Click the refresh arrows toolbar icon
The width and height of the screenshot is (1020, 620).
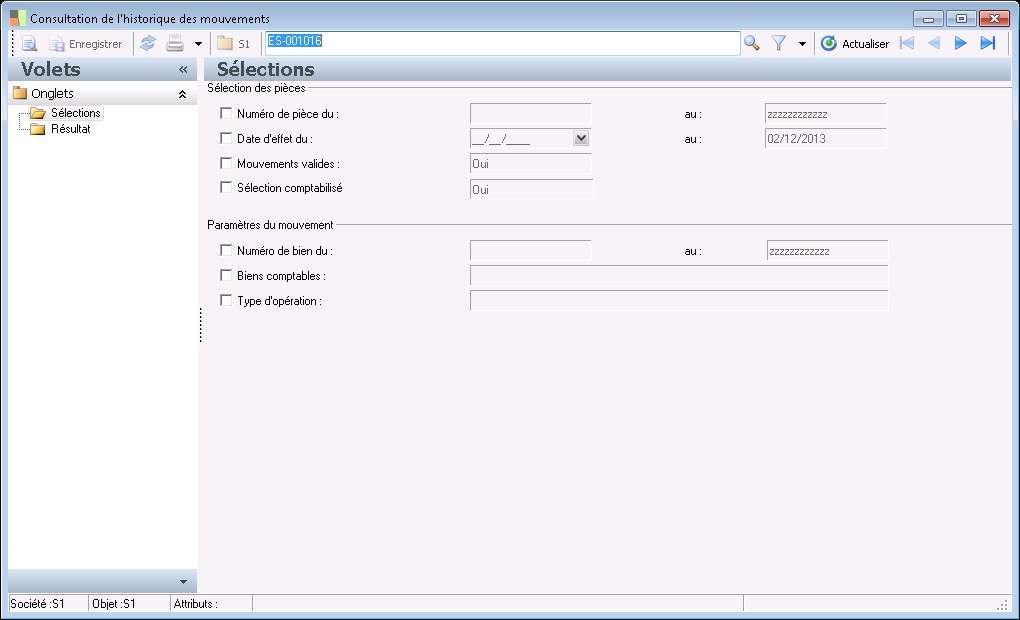(x=148, y=43)
